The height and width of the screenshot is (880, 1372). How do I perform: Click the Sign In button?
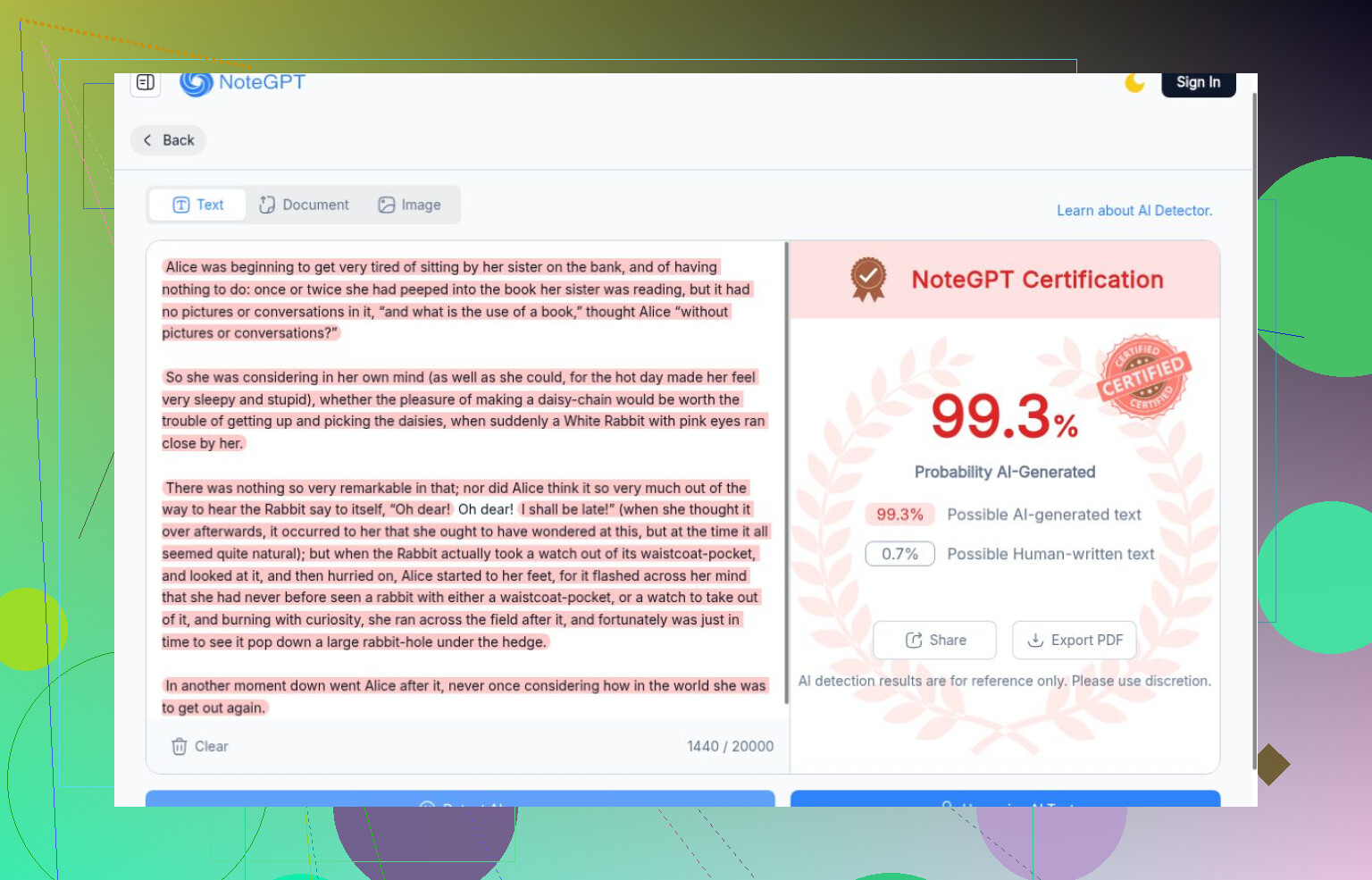(x=1198, y=83)
